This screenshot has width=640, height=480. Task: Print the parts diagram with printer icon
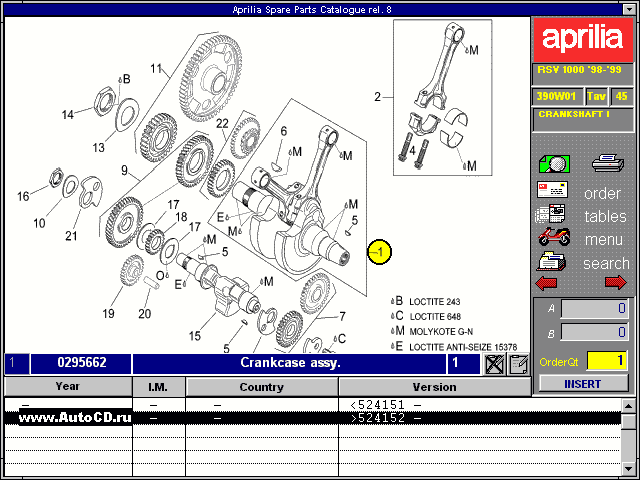(608, 163)
